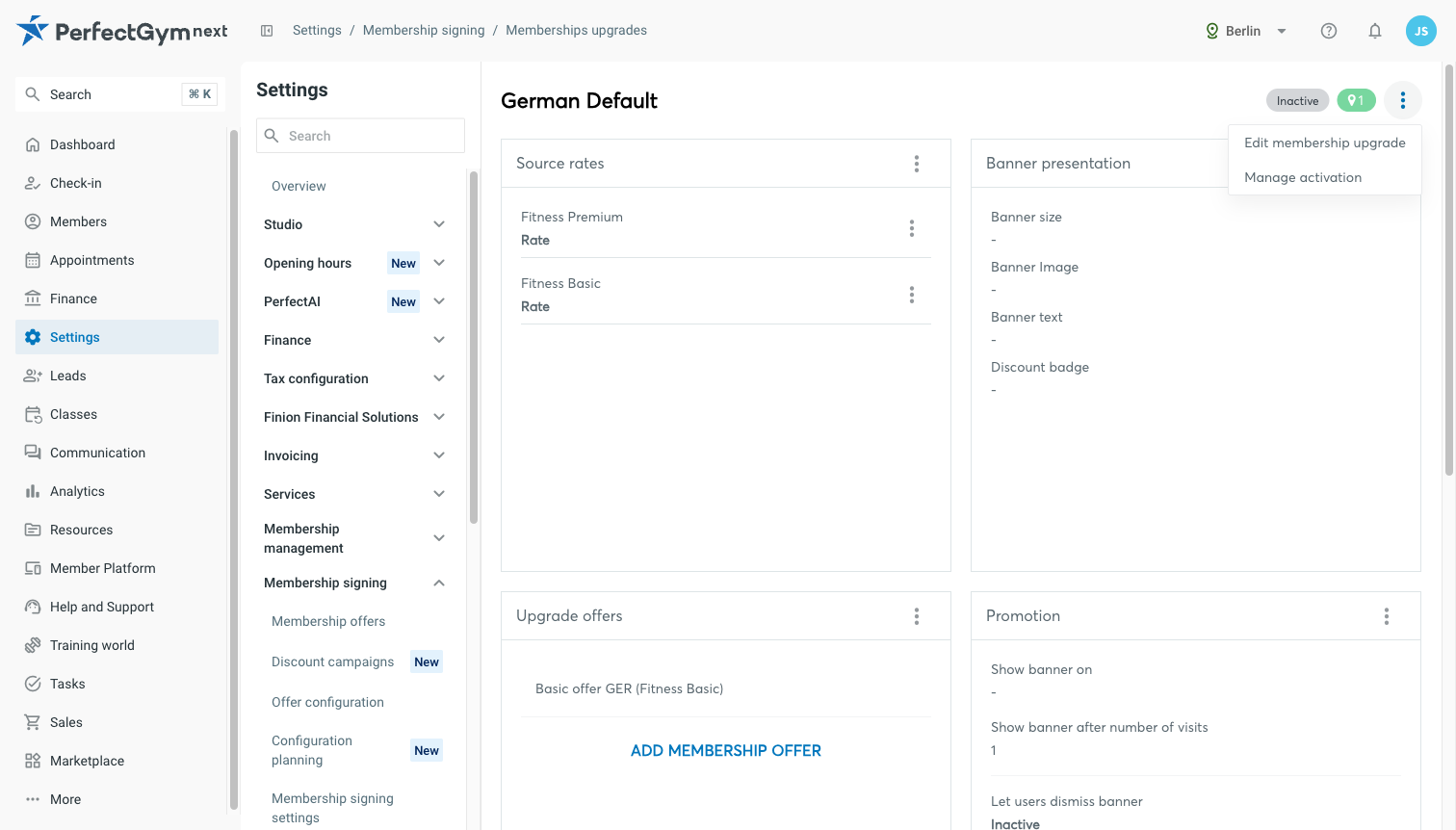Open Membership signing breadcrumb link
This screenshot has width=1456, height=830.
424,30
